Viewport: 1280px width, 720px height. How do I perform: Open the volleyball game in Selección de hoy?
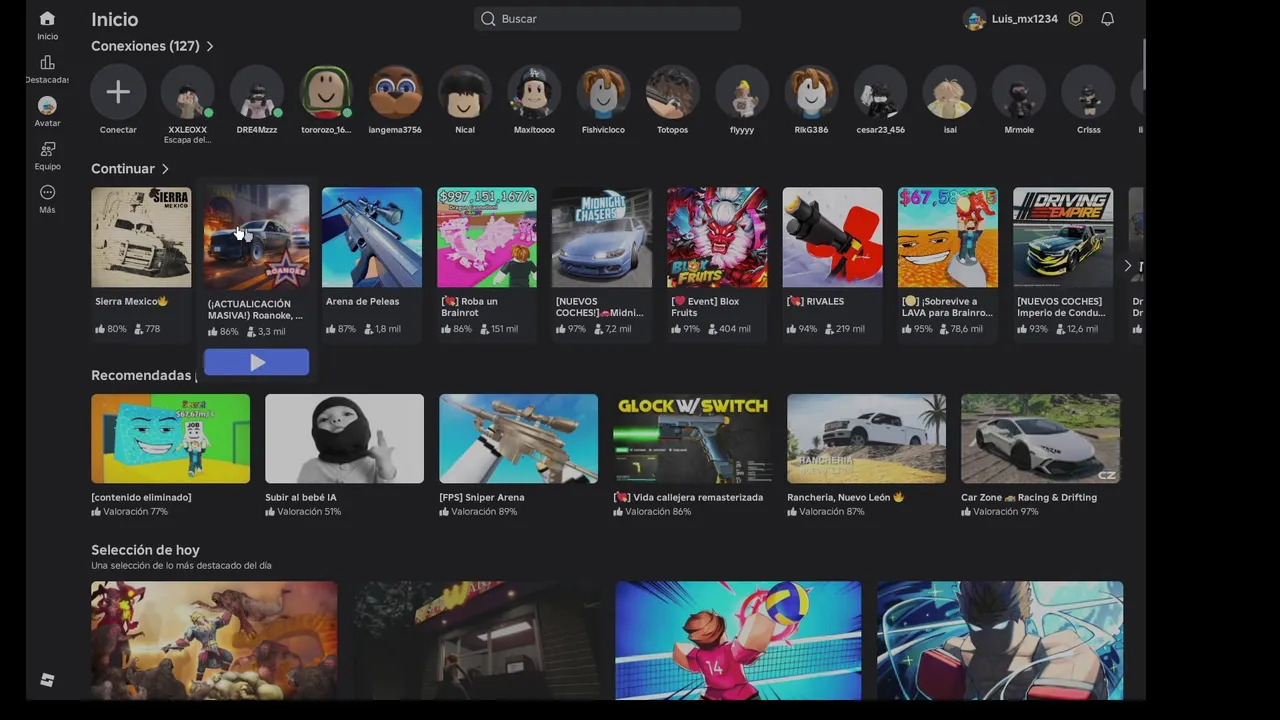738,641
